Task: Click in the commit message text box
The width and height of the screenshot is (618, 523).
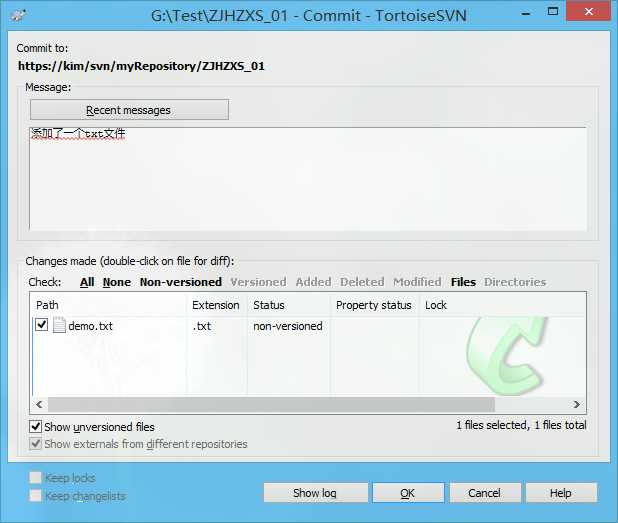Action: pyautogui.click(x=308, y=179)
